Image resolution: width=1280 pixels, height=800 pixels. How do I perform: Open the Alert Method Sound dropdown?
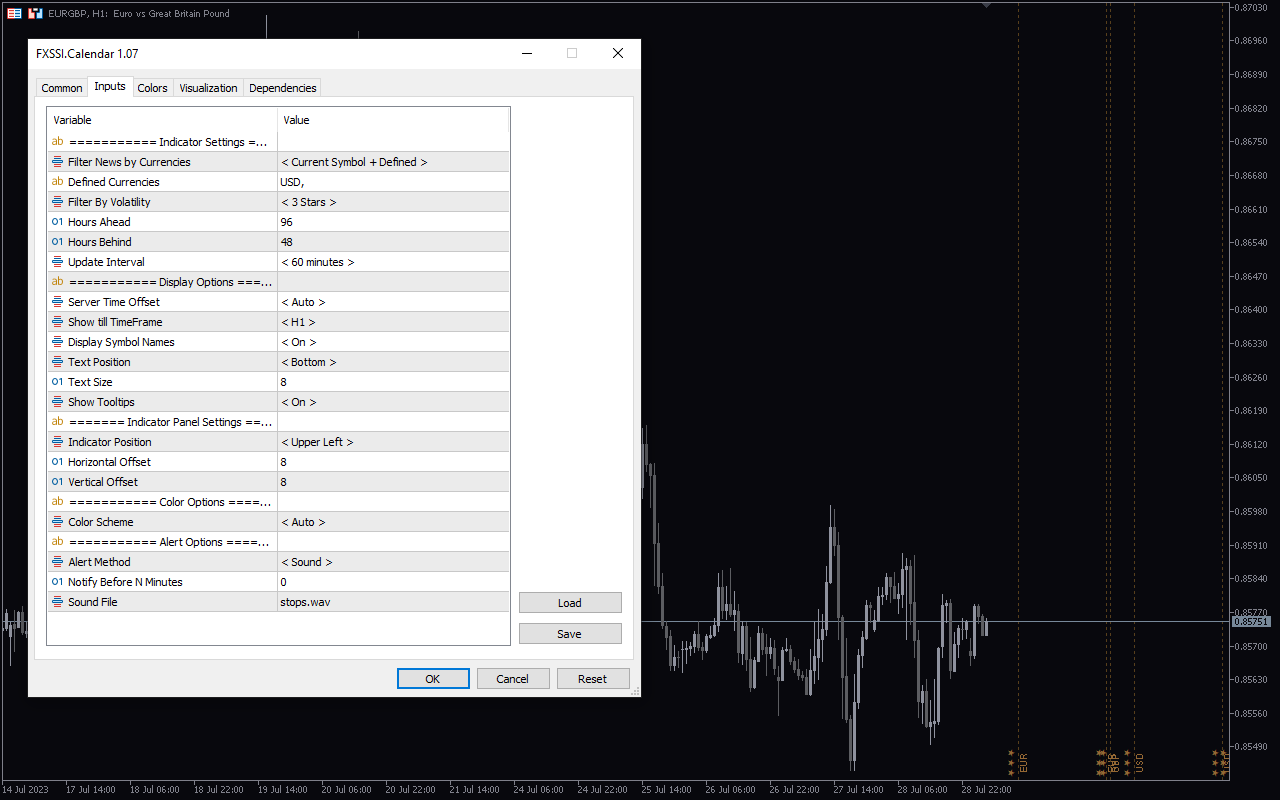click(394, 562)
